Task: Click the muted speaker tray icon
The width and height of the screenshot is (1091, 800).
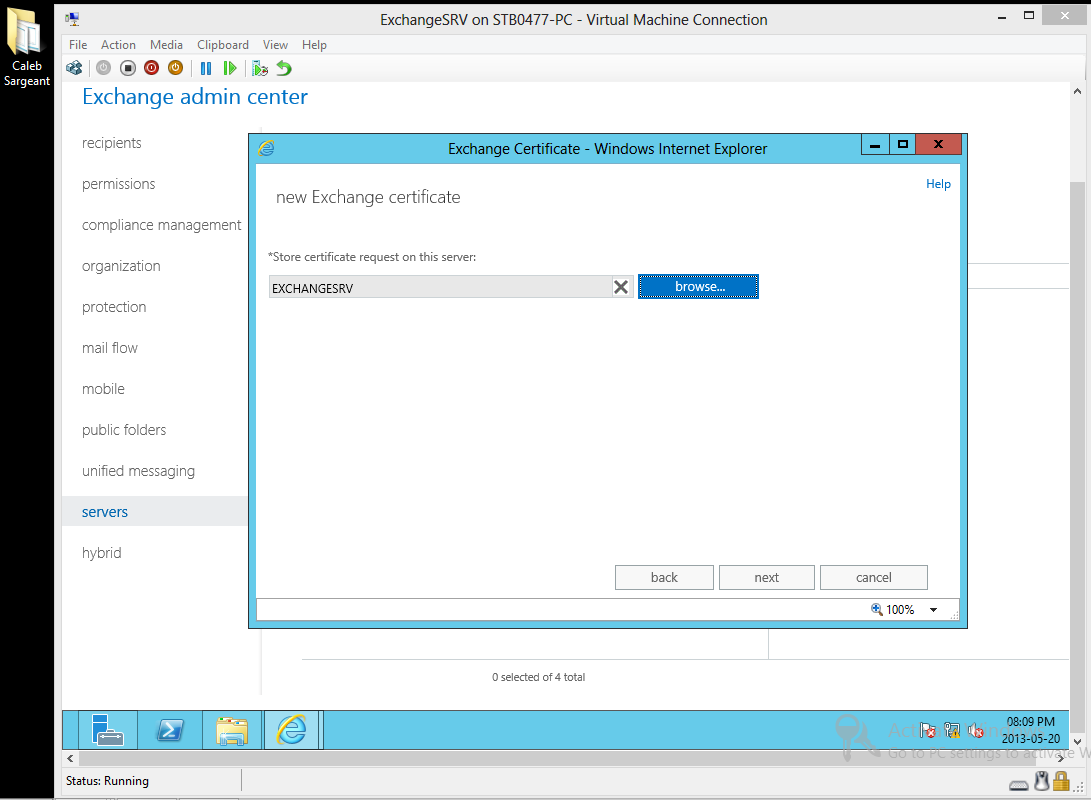Action: point(975,730)
